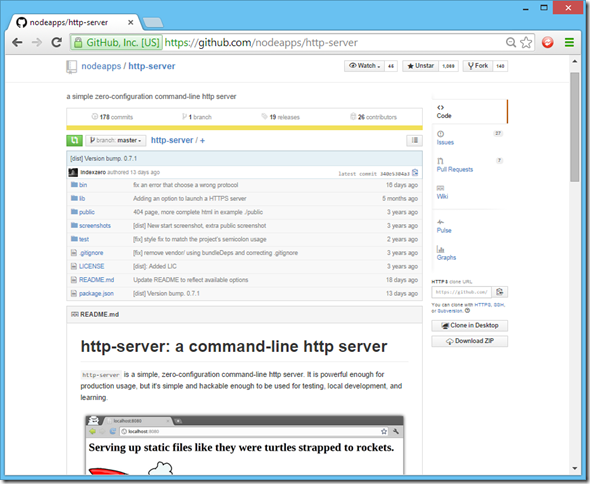View 1 branch link

tap(197, 117)
